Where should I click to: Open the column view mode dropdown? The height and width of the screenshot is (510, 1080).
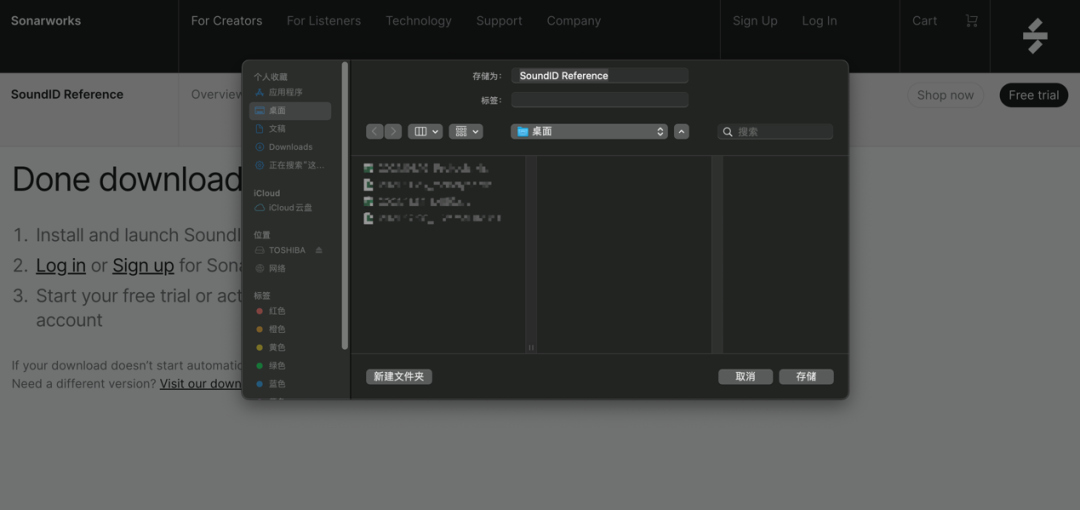click(425, 132)
